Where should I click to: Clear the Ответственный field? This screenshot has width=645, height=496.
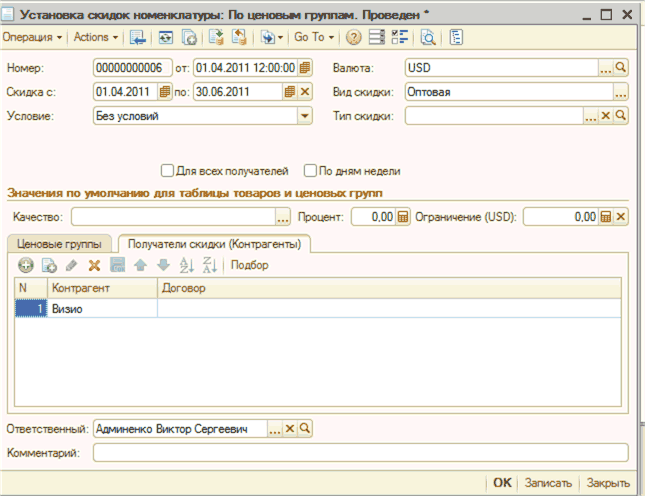click(290, 428)
